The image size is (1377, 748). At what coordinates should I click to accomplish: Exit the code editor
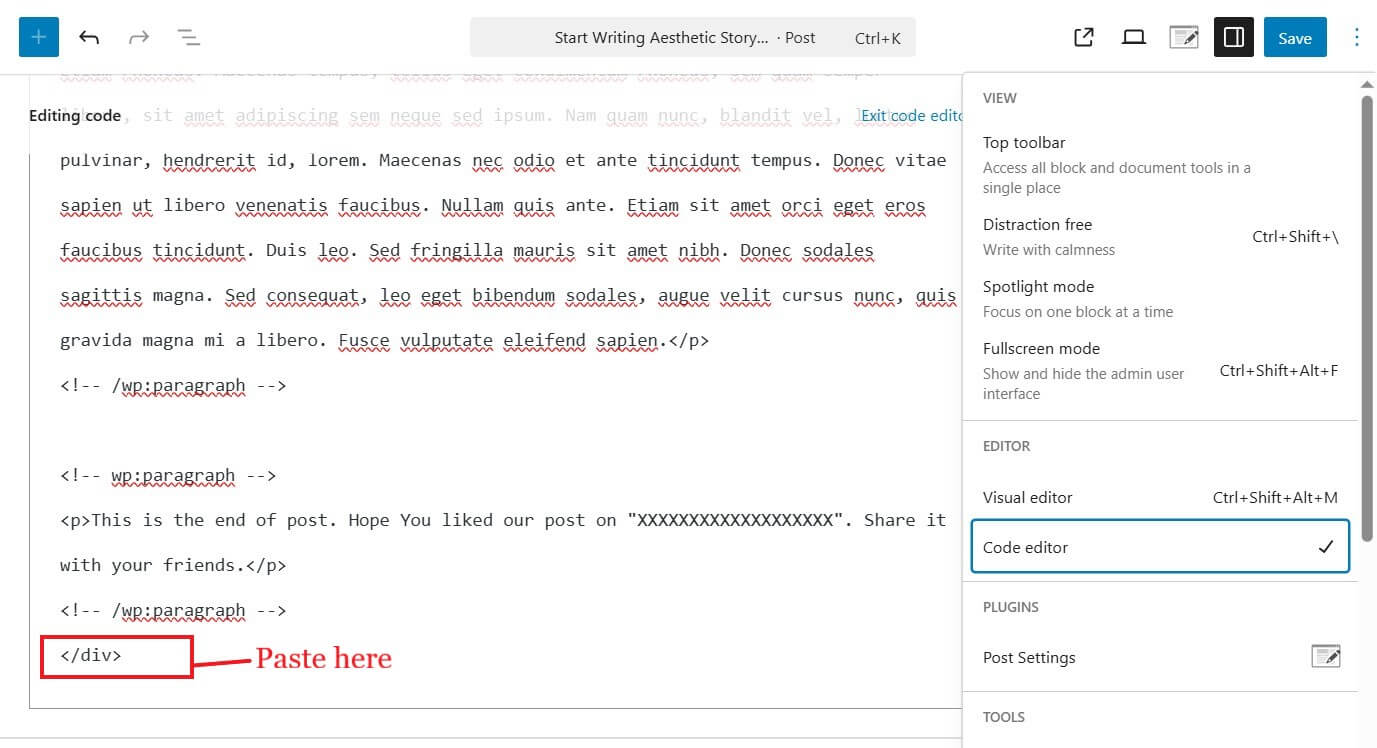click(911, 116)
